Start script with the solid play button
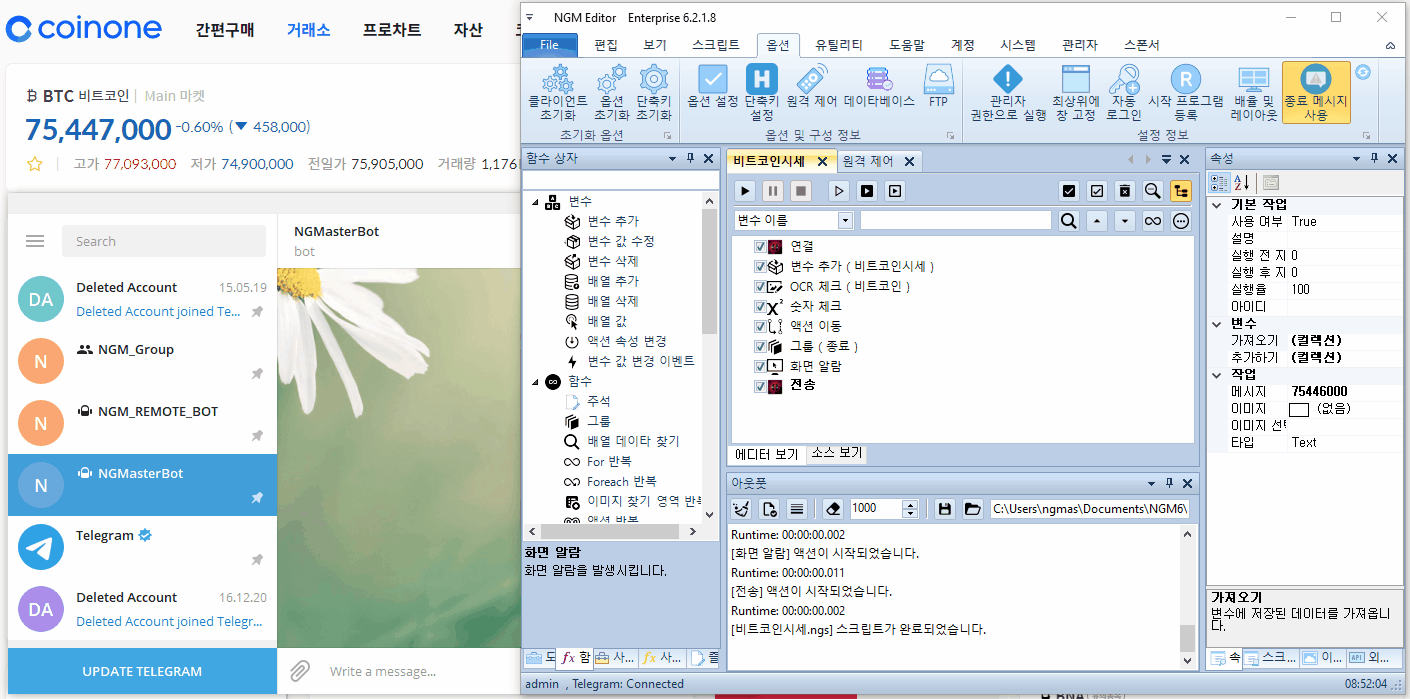Image resolution: width=1410 pixels, height=699 pixels. [745, 190]
